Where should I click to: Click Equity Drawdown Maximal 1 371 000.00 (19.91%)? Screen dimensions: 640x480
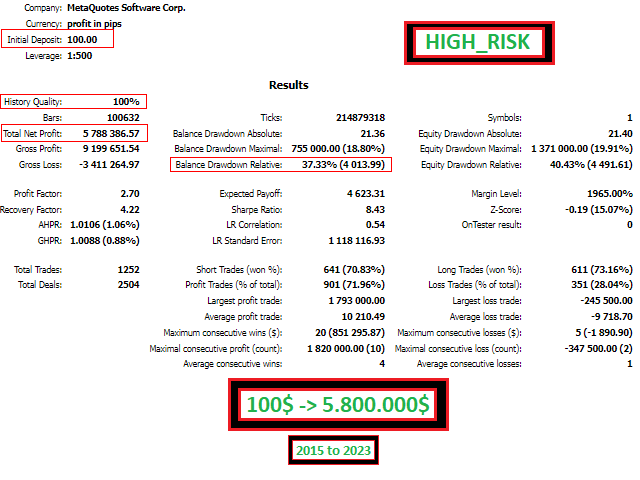coord(582,149)
